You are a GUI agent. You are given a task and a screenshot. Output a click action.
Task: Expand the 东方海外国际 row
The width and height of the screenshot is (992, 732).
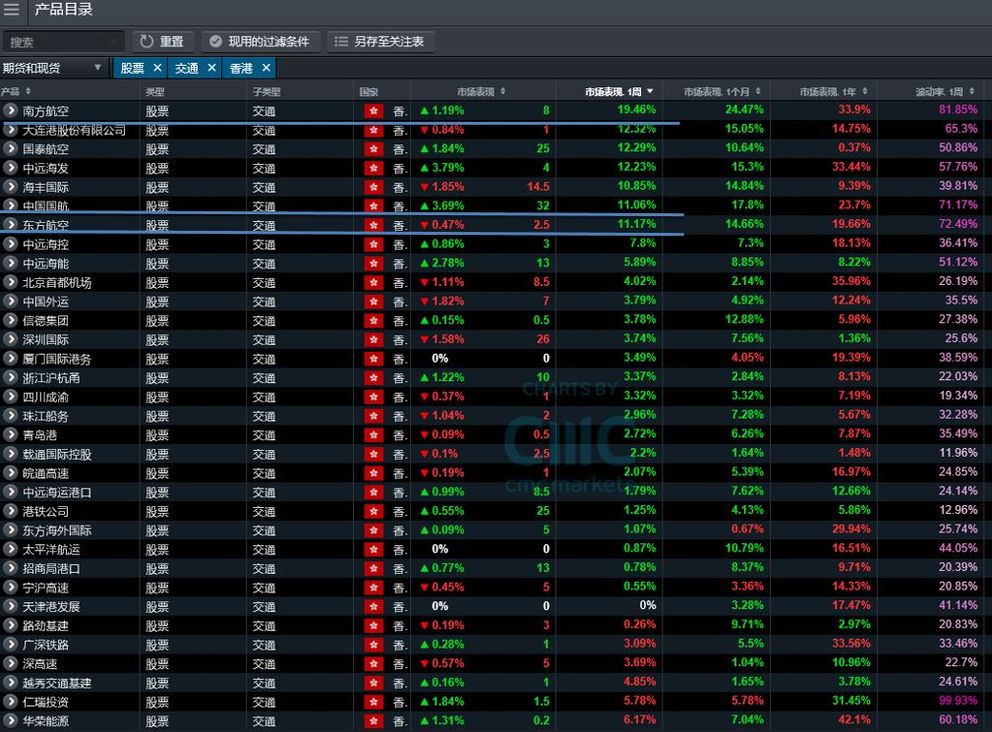tap(10, 530)
